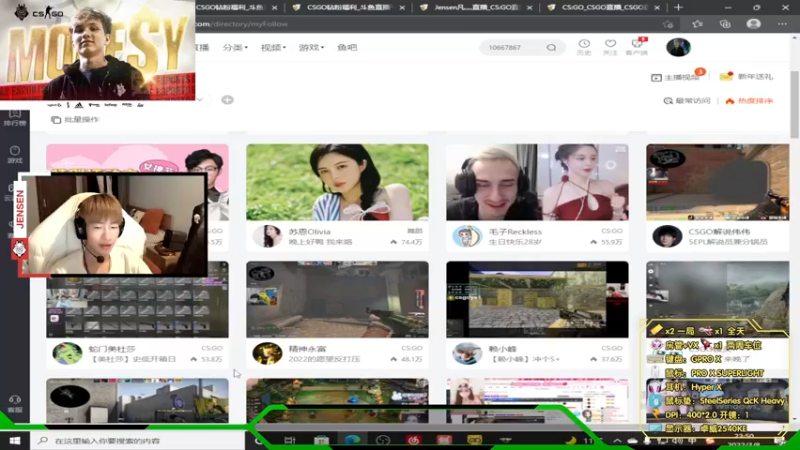Expand the 视频 video dropdown

[273, 47]
